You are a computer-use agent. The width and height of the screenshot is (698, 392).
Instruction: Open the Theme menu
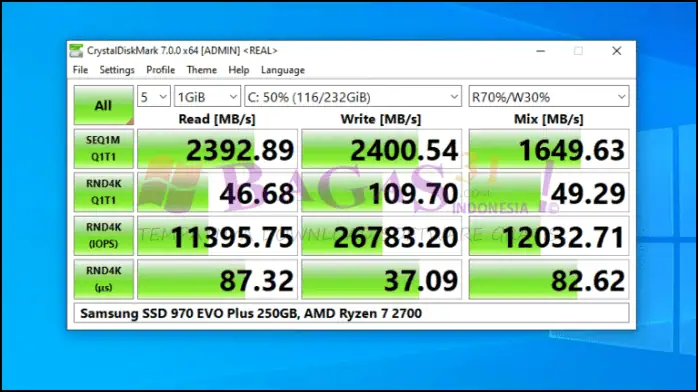click(x=201, y=70)
